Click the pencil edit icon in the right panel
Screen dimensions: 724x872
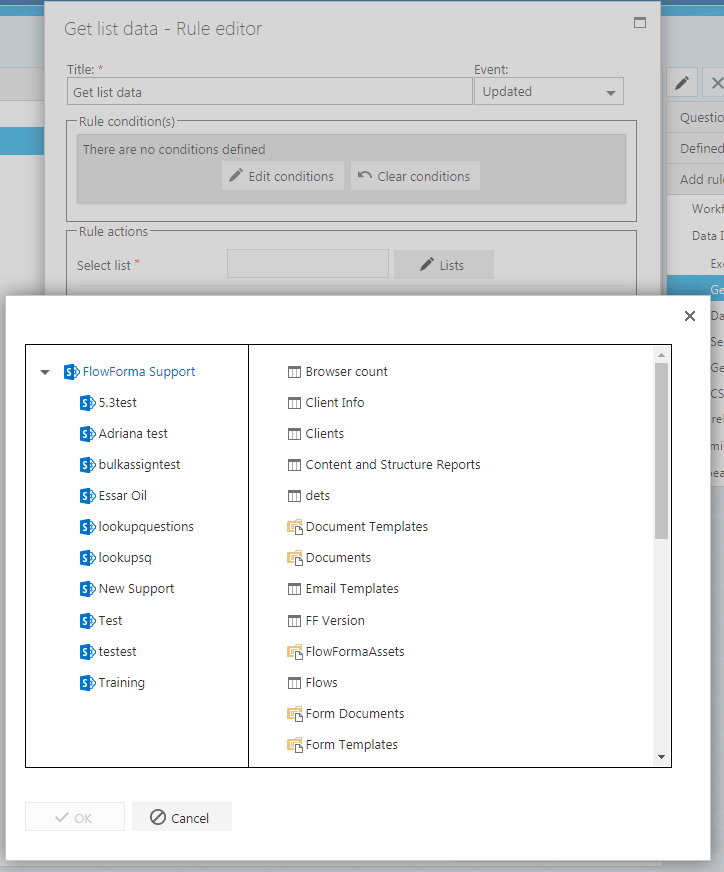click(682, 83)
